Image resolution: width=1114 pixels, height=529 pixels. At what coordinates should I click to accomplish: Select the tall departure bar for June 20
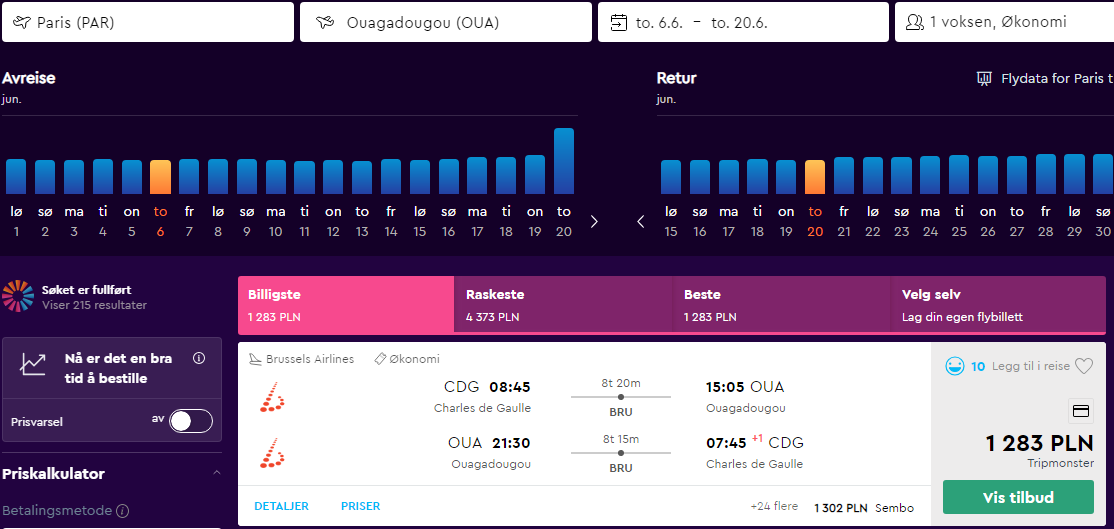[x=563, y=161]
